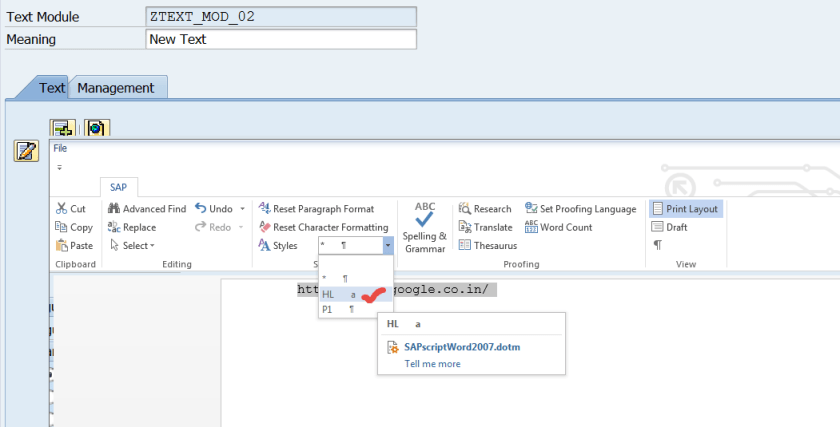Click the Cut scissors icon
840x427 pixels.
(62, 208)
